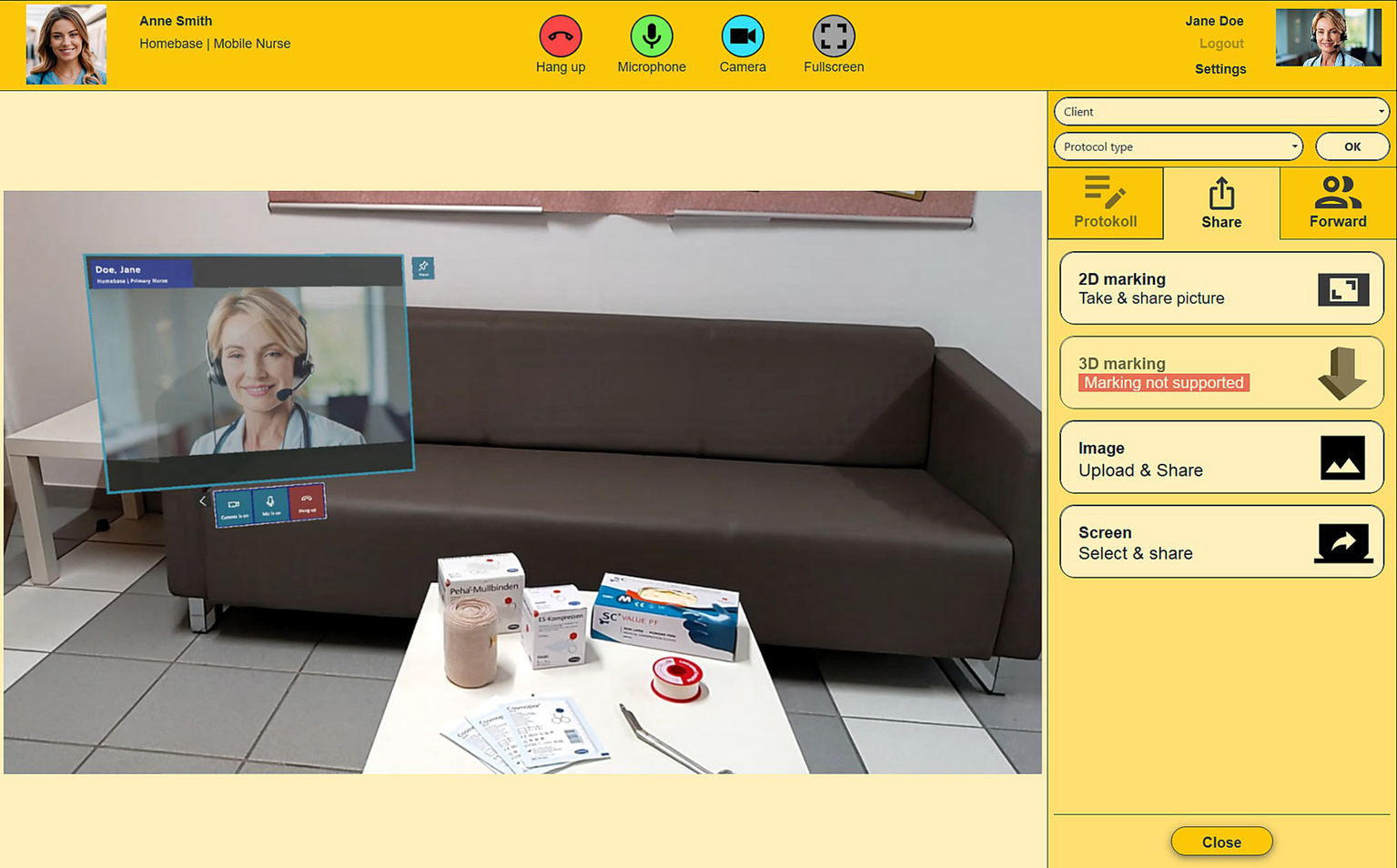Start 2D marking take & share picture

(x=1220, y=288)
